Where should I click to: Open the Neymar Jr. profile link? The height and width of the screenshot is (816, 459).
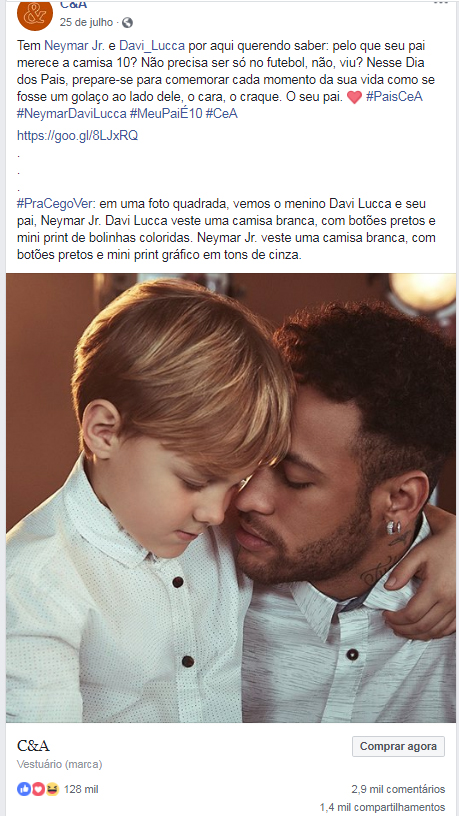[74, 46]
